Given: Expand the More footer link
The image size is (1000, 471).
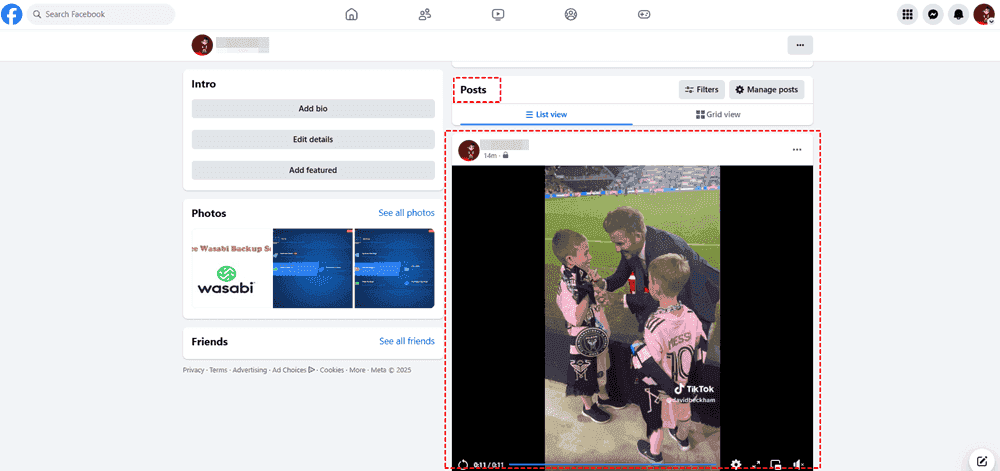Looking at the screenshot, I should click(x=357, y=370).
